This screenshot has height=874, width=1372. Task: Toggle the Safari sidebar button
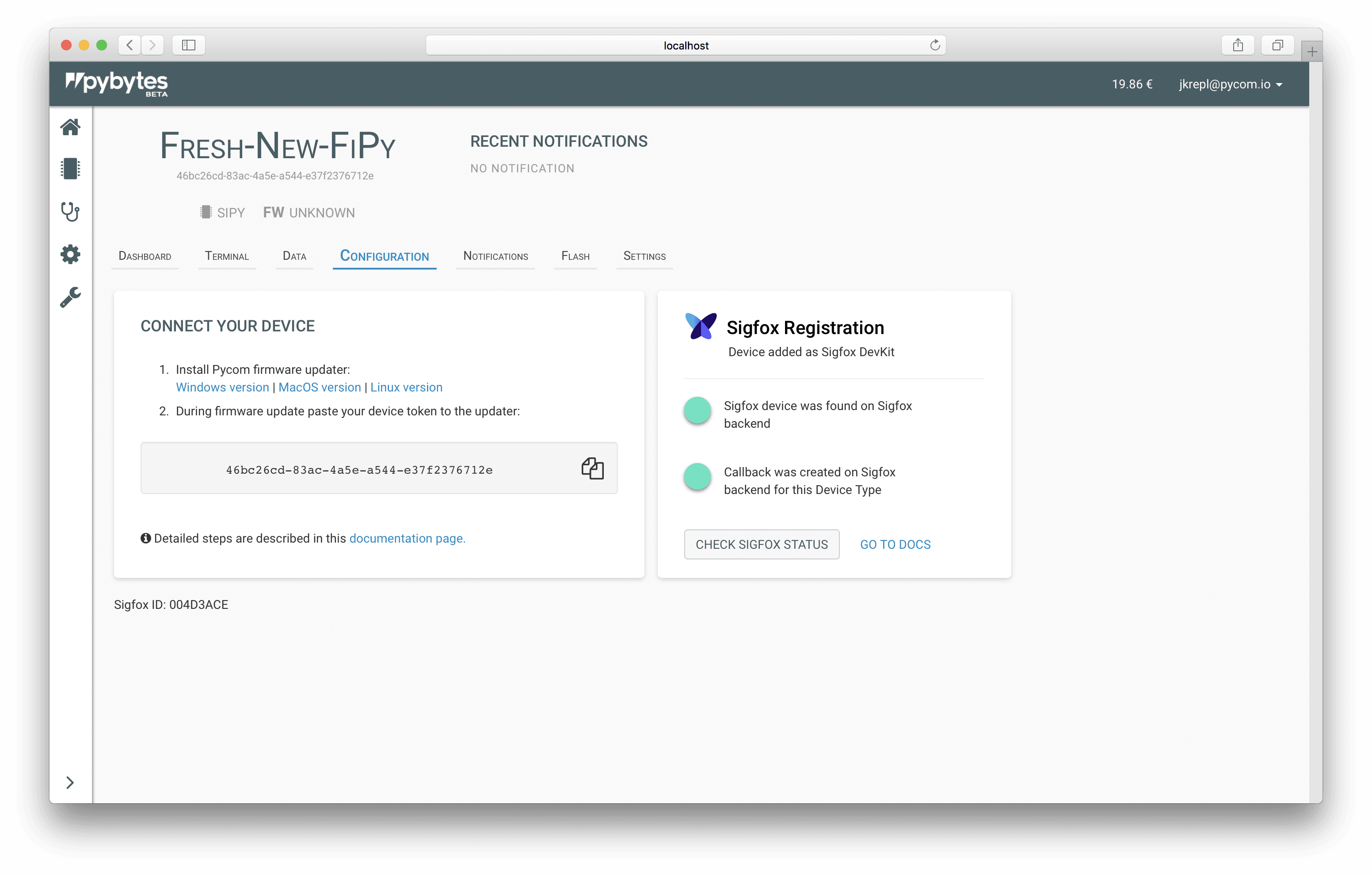click(189, 45)
